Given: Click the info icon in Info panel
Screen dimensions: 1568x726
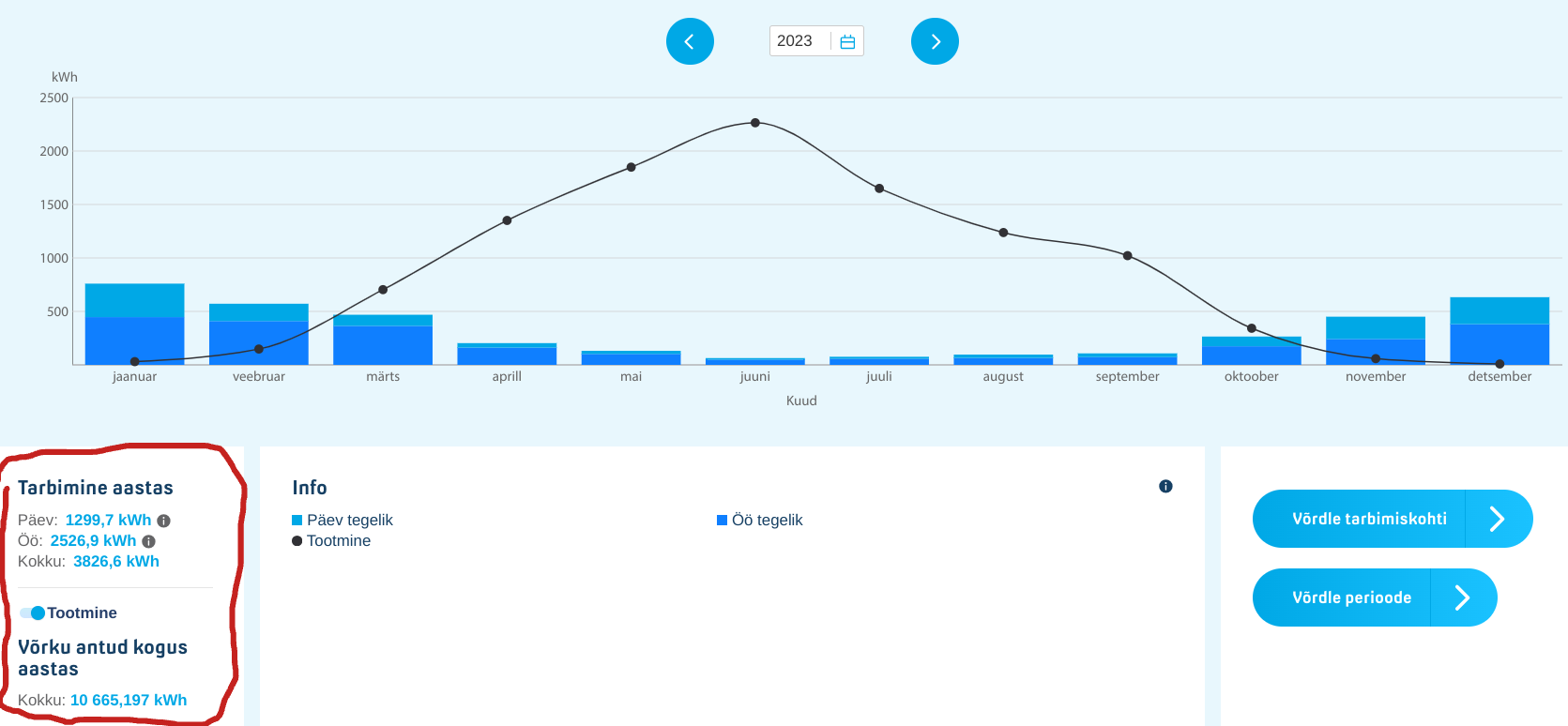Looking at the screenshot, I should click(1165, 486).
